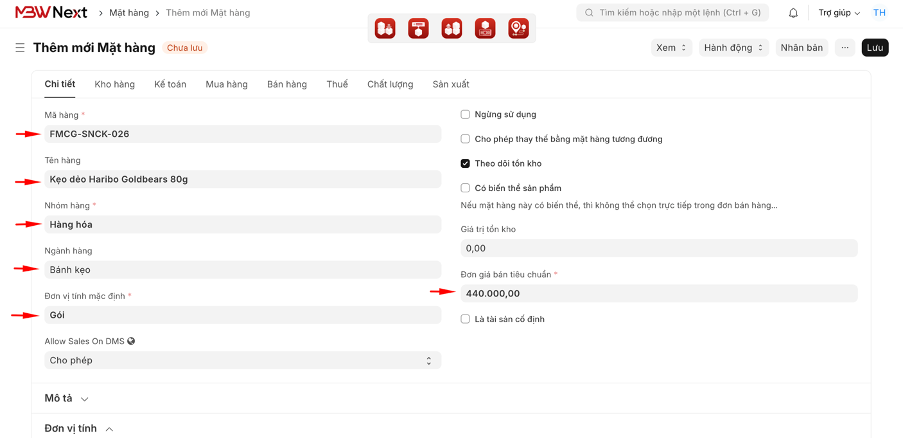The width and height of the screenshot is (904, 438).
Task: Click the fourth red app shortcut icon
Action: (485, 29)
